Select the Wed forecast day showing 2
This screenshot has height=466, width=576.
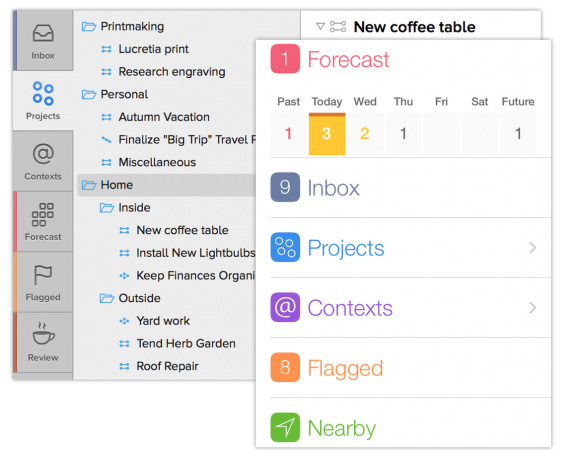pyautogui.click(x=365, y=134)
